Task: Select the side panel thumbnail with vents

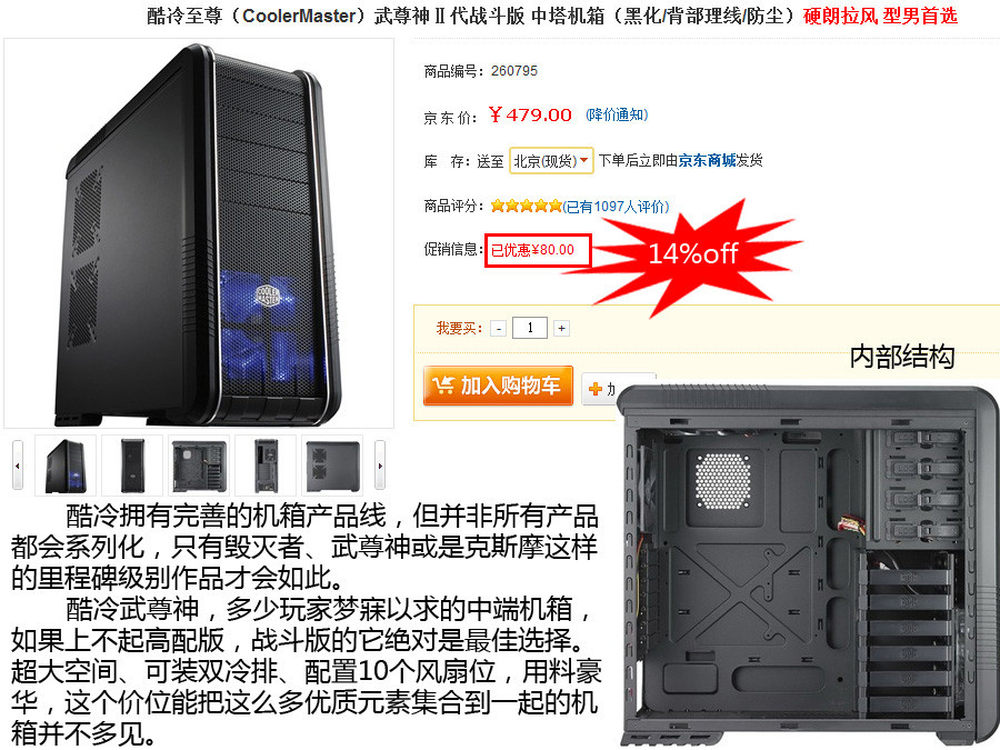Action: 332,466
